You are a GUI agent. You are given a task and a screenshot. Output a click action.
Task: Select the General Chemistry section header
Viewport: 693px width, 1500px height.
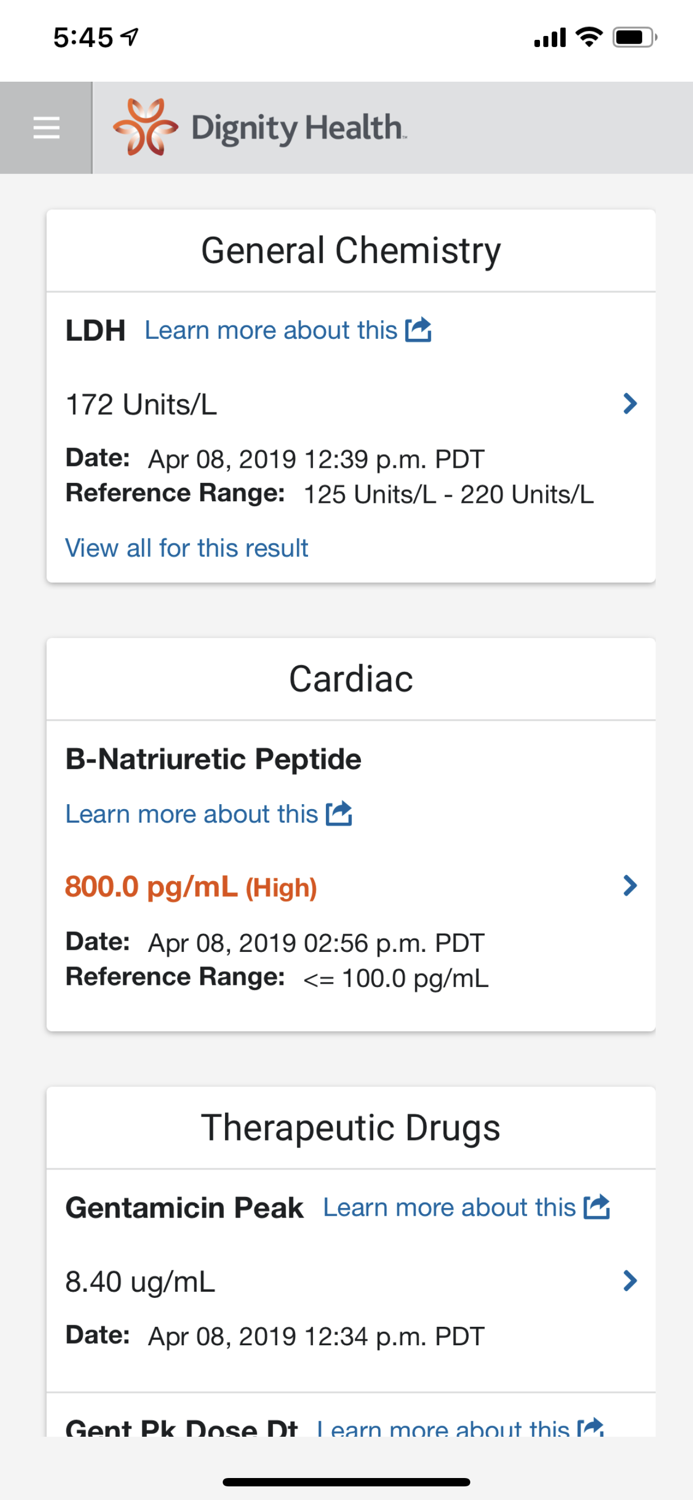(x=351, y=250)
